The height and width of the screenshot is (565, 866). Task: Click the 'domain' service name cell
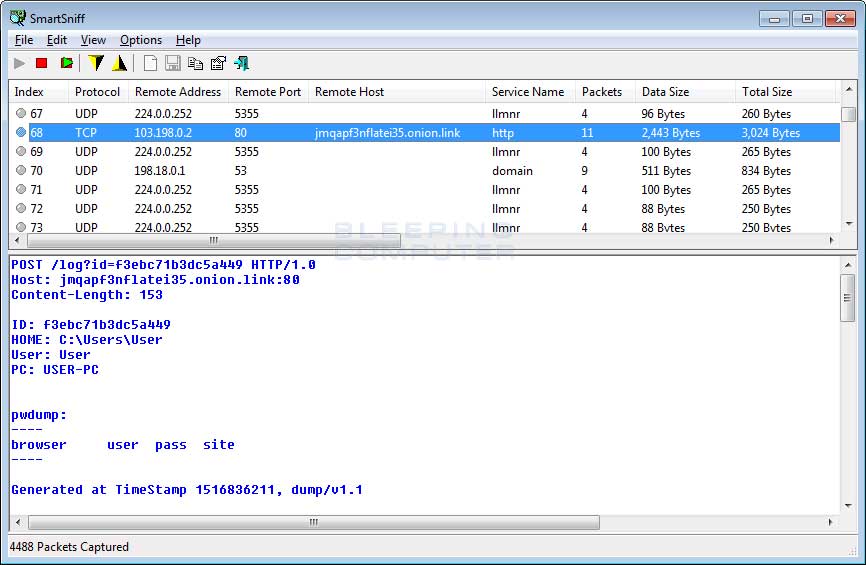512,171
